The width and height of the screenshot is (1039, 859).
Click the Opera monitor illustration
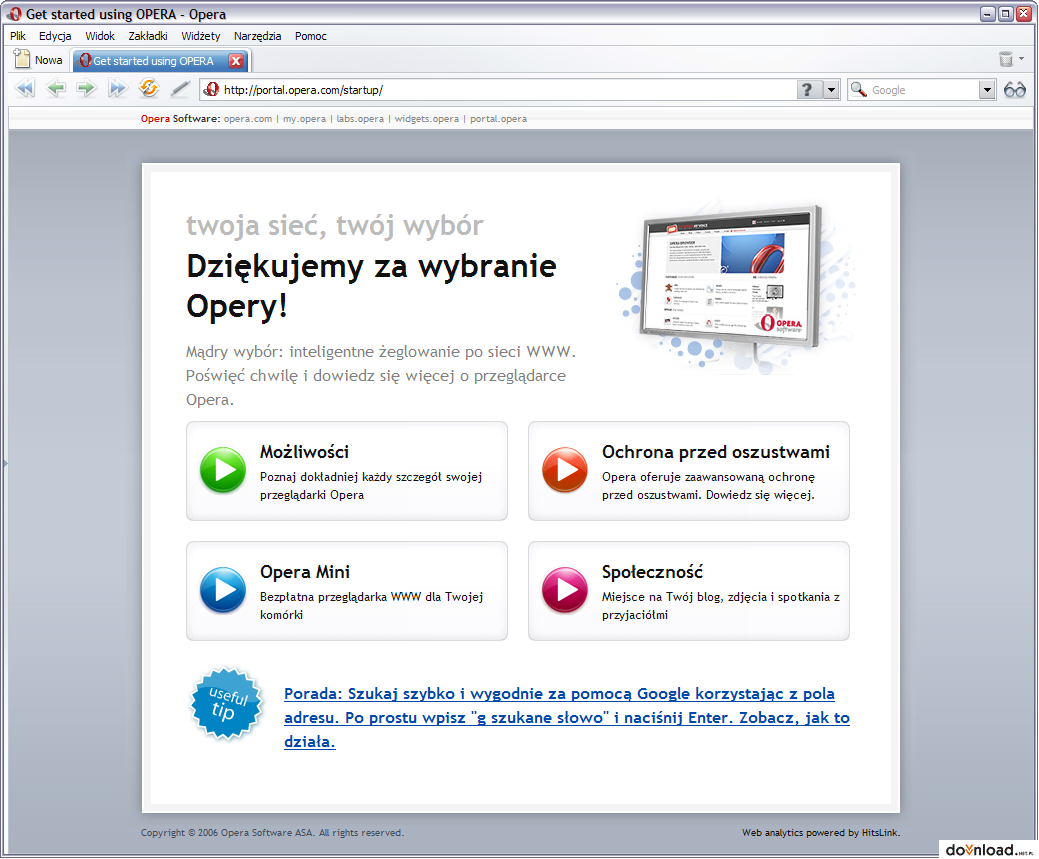pos(736,285)
